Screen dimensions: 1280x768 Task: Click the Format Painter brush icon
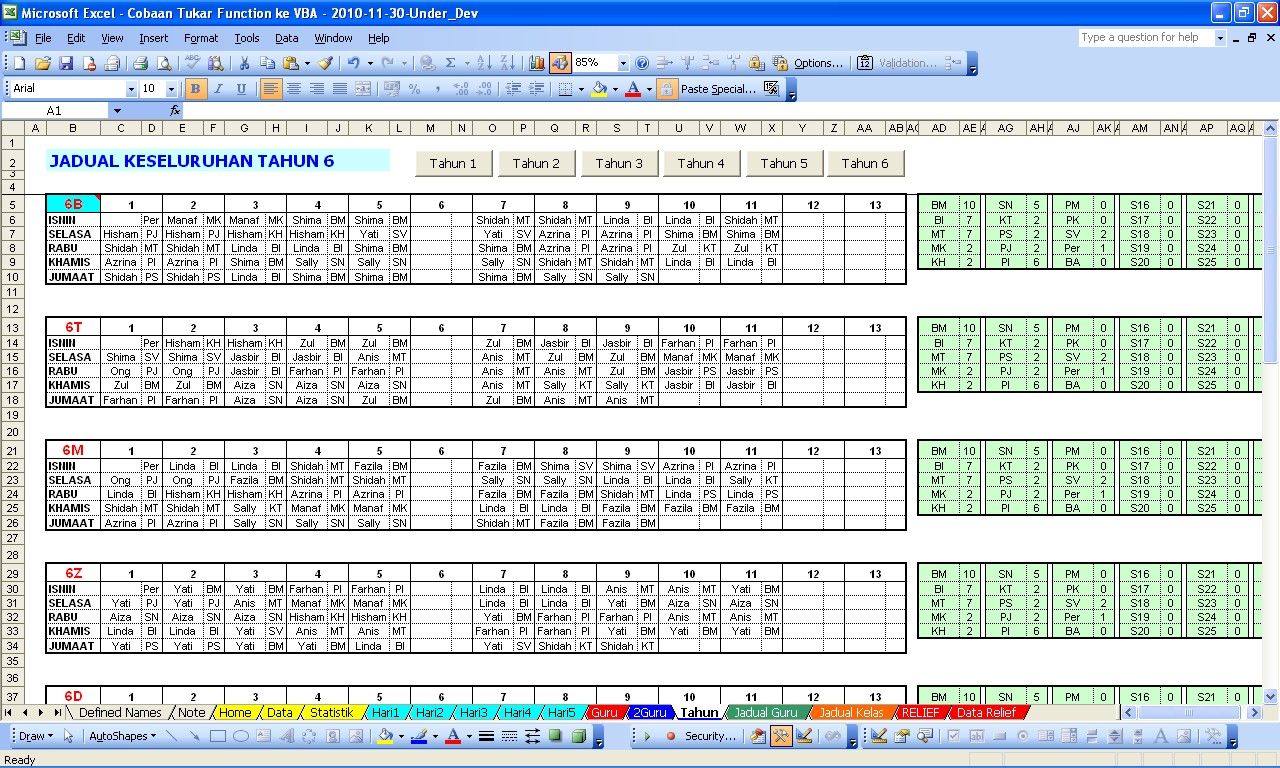coord(325,63)
